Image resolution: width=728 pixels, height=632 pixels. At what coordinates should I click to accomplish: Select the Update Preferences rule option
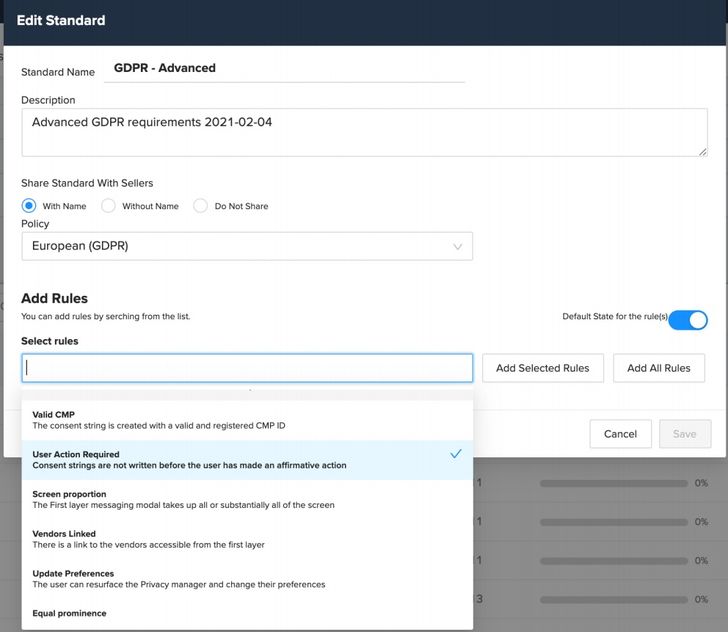click(x=247, y=579)
